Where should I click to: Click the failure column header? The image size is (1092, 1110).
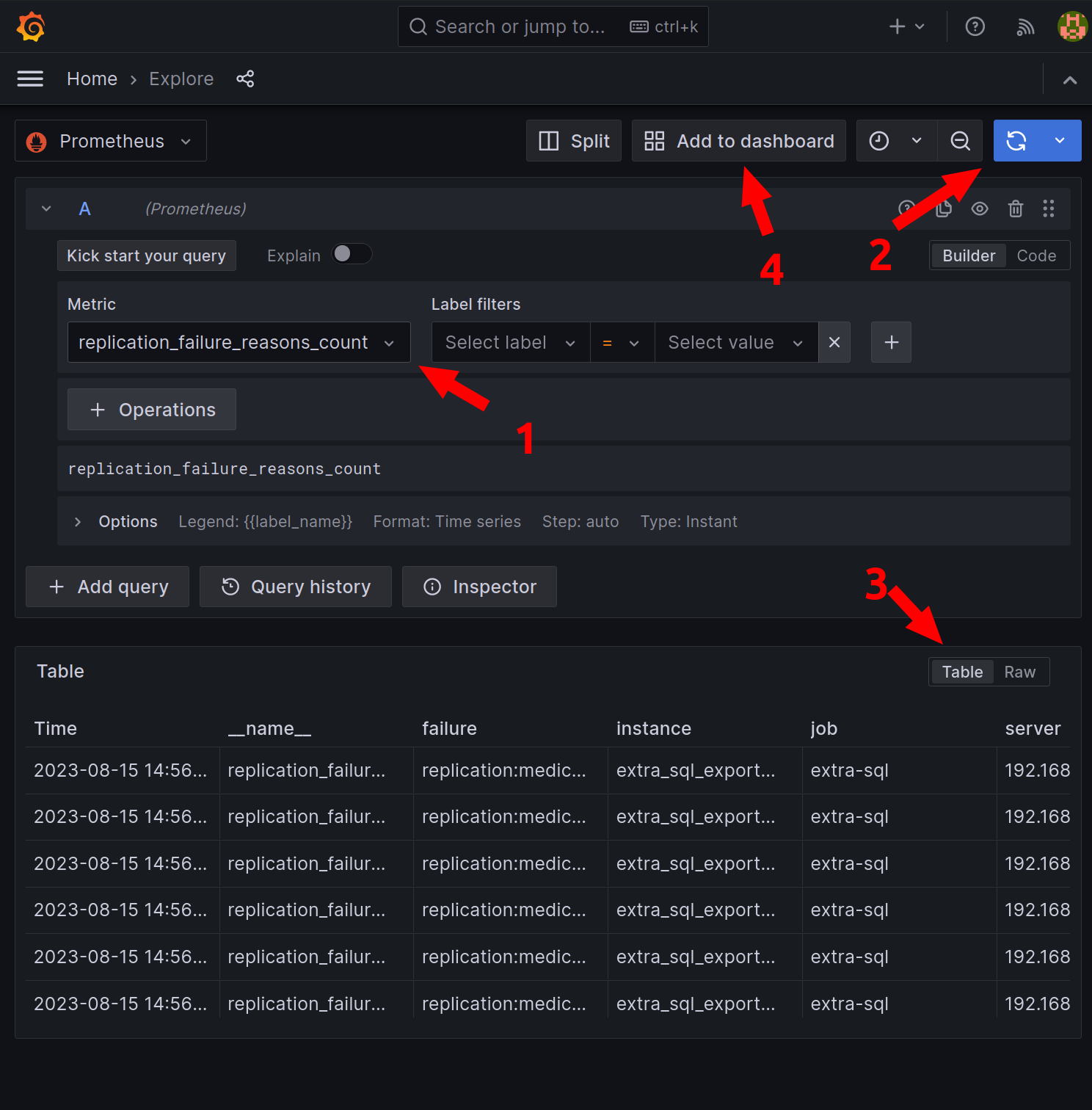[x=449, y=728]
